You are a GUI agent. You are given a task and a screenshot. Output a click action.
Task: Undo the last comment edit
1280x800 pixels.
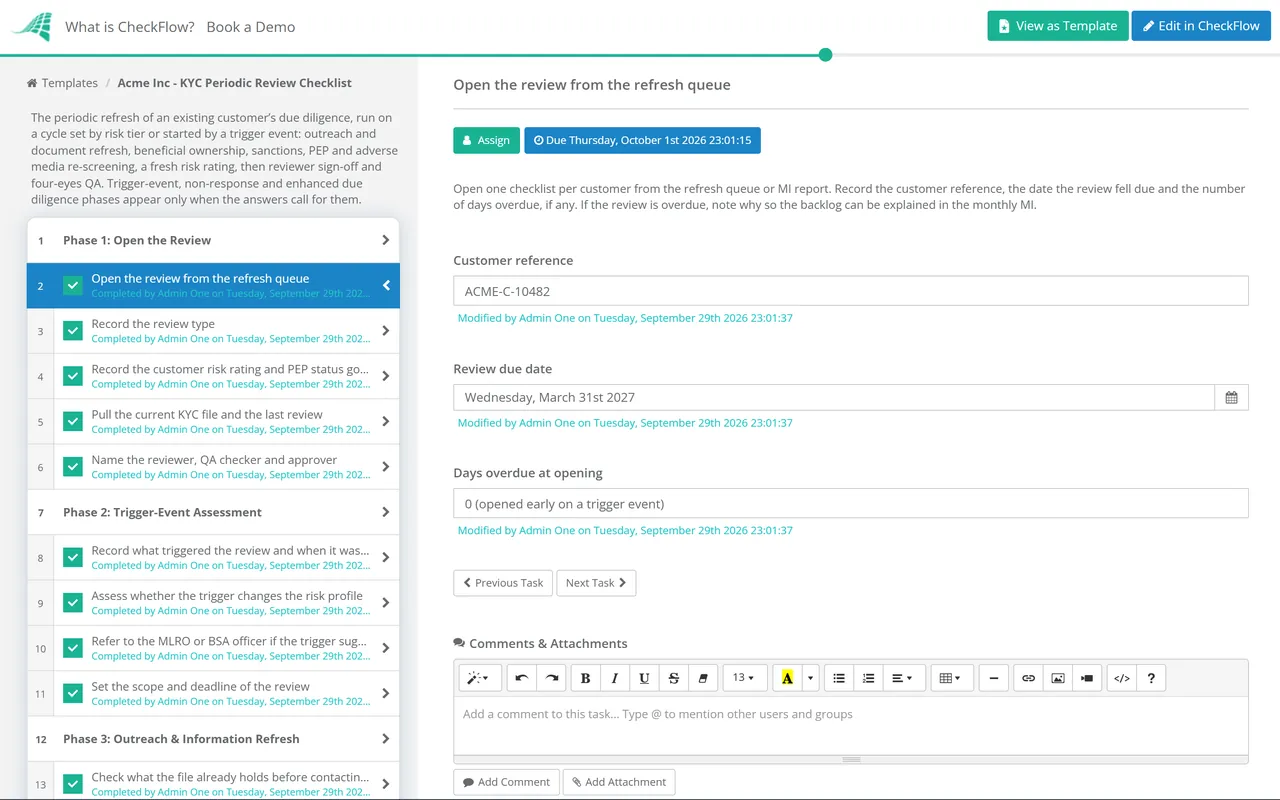point(521,678)
